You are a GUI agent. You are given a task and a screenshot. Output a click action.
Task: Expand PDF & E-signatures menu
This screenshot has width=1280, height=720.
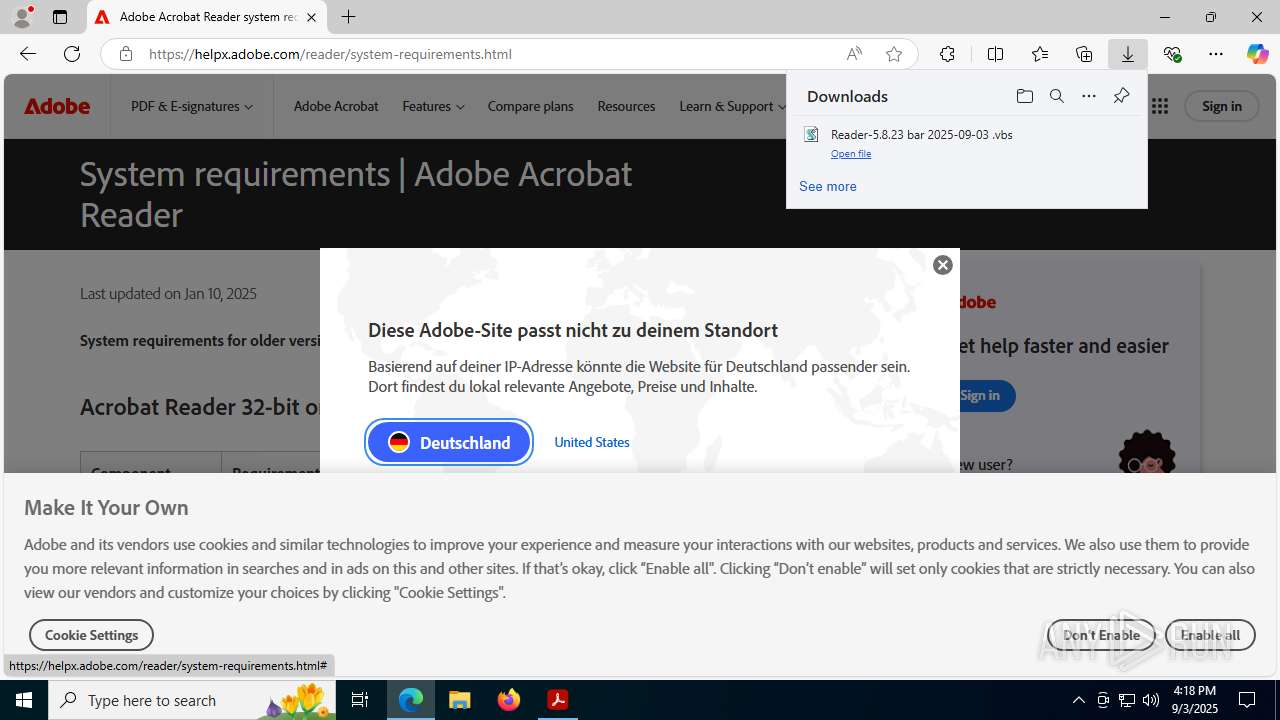pos(192,106)
